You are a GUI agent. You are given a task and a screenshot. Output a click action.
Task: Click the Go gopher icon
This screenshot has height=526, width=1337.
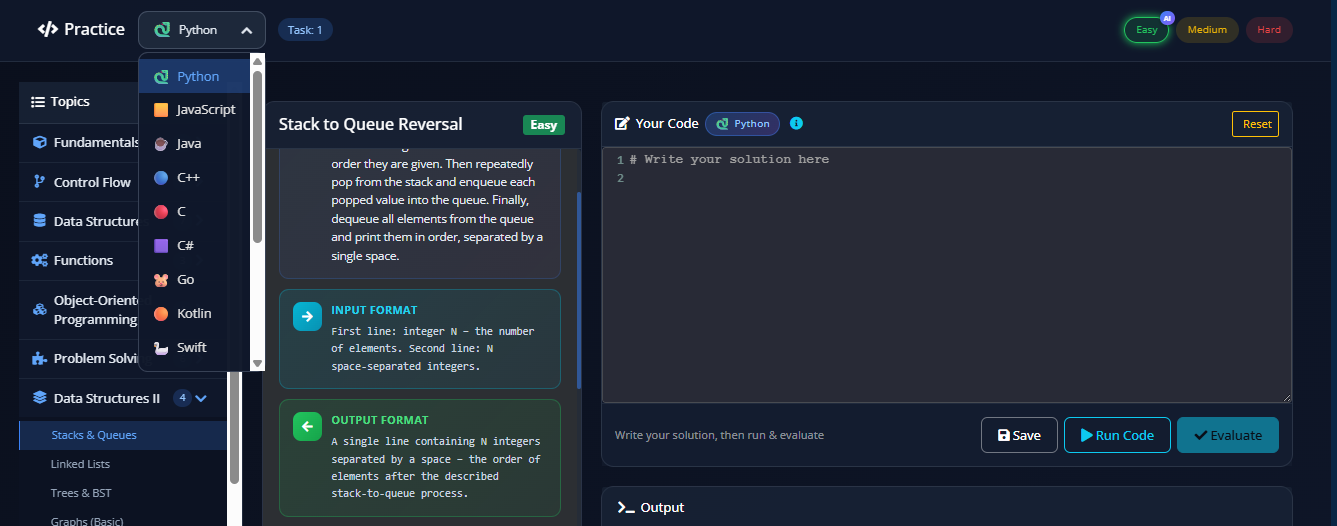click(161, 280)
